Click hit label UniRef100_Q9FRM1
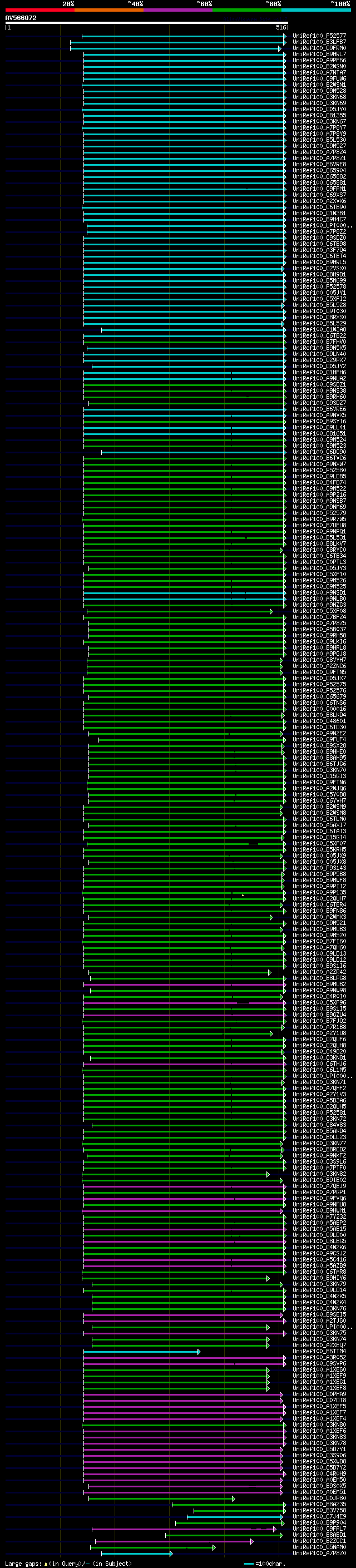Viewport: 356px width, 1568px height. [319, 189]
